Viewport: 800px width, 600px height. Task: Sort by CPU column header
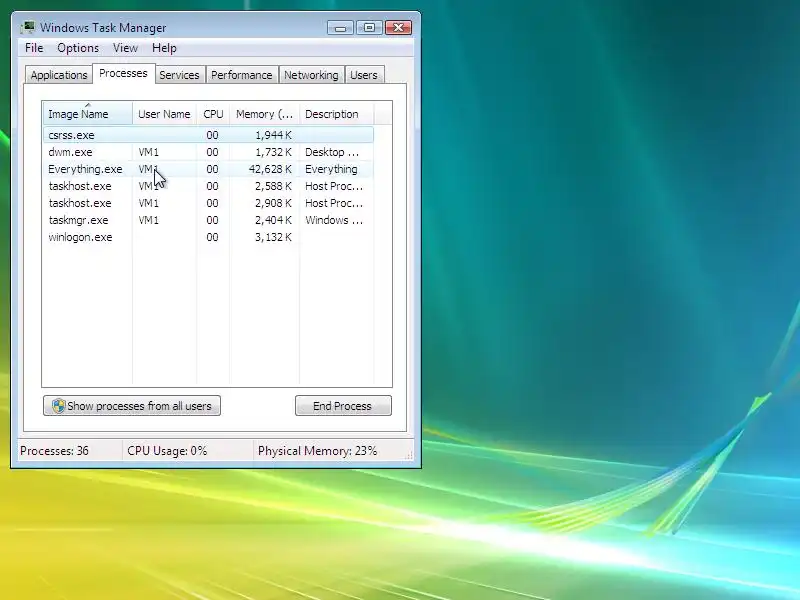[213, 114]
